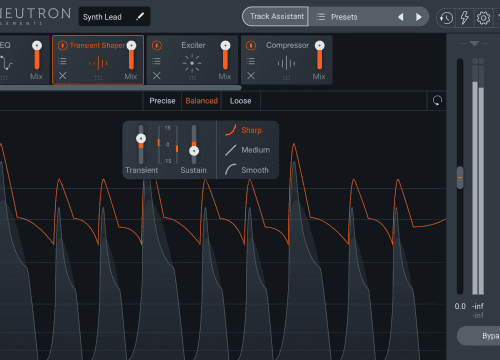Click the pencil icon beside Synth Lead
The width and height of the screenshot is (500, 360).
point(140,16)
